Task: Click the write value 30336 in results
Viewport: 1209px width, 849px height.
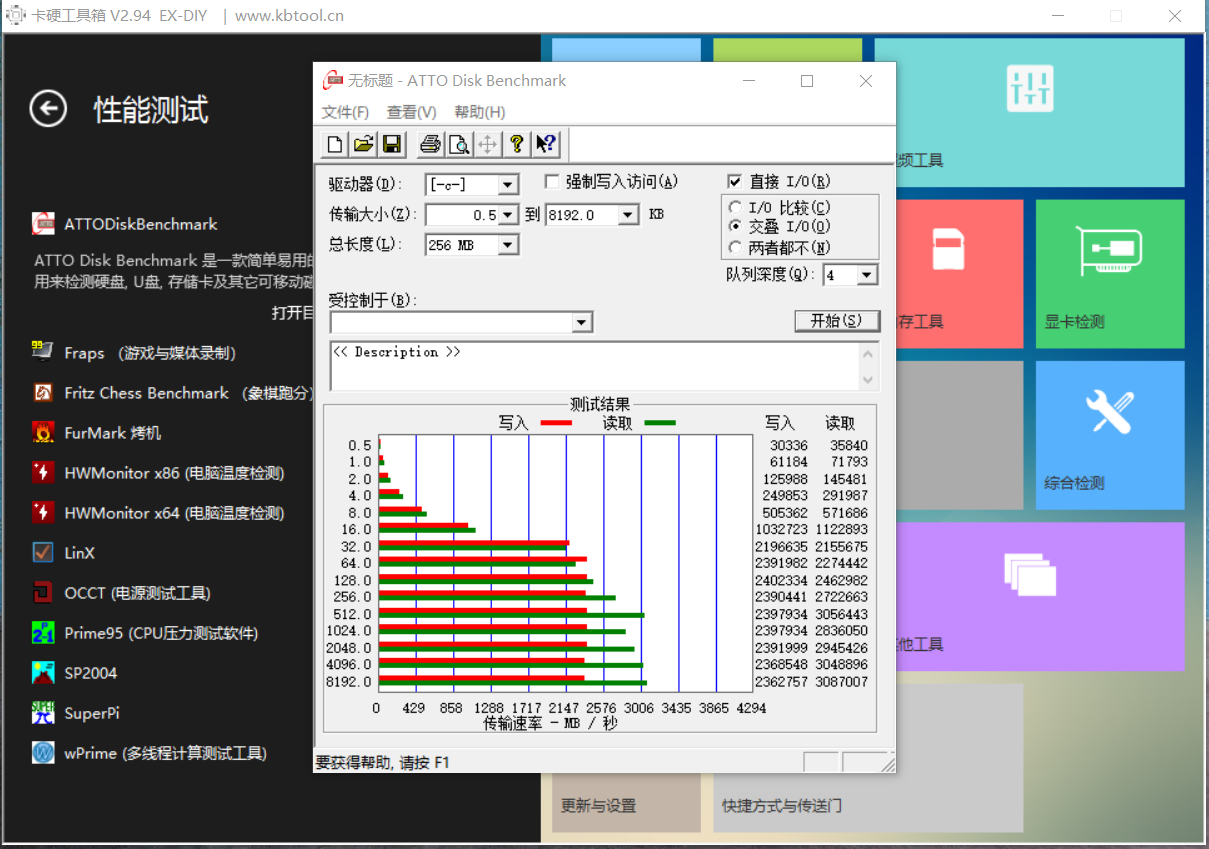Action: (x=789, y=445)
